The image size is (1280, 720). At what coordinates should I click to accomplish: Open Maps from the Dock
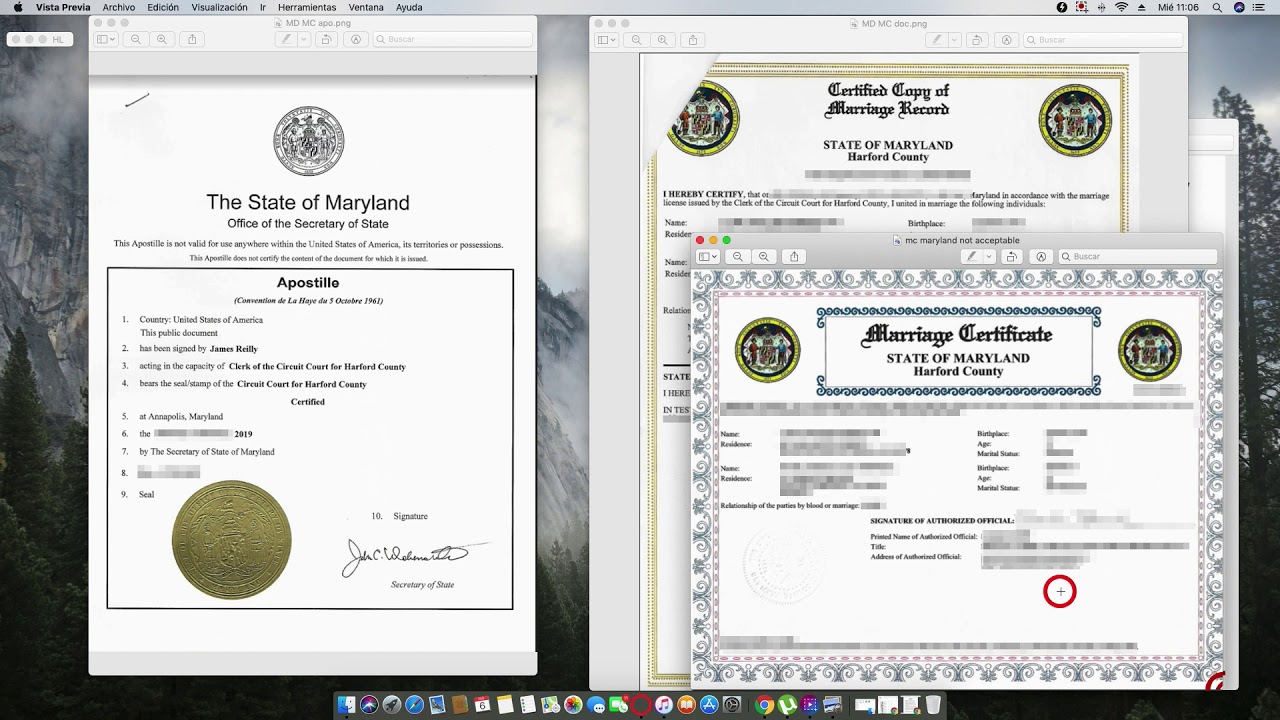[x=550, y=705]
